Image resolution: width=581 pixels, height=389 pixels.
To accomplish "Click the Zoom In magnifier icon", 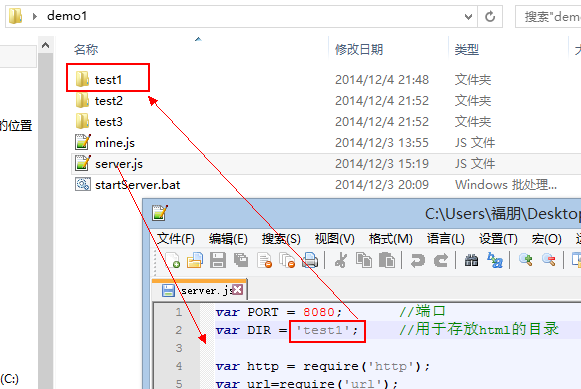I will pyautogui.click(x=525, y=260).
